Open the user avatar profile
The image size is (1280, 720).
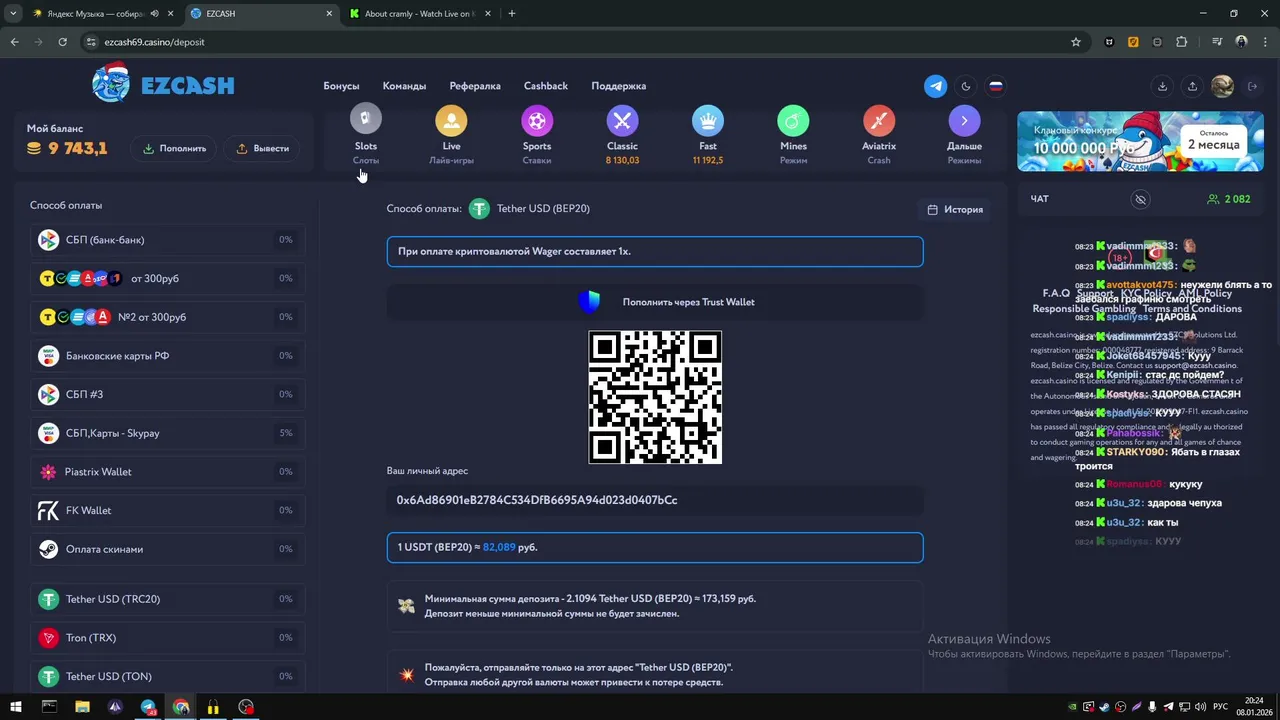tap(1222, 86)
